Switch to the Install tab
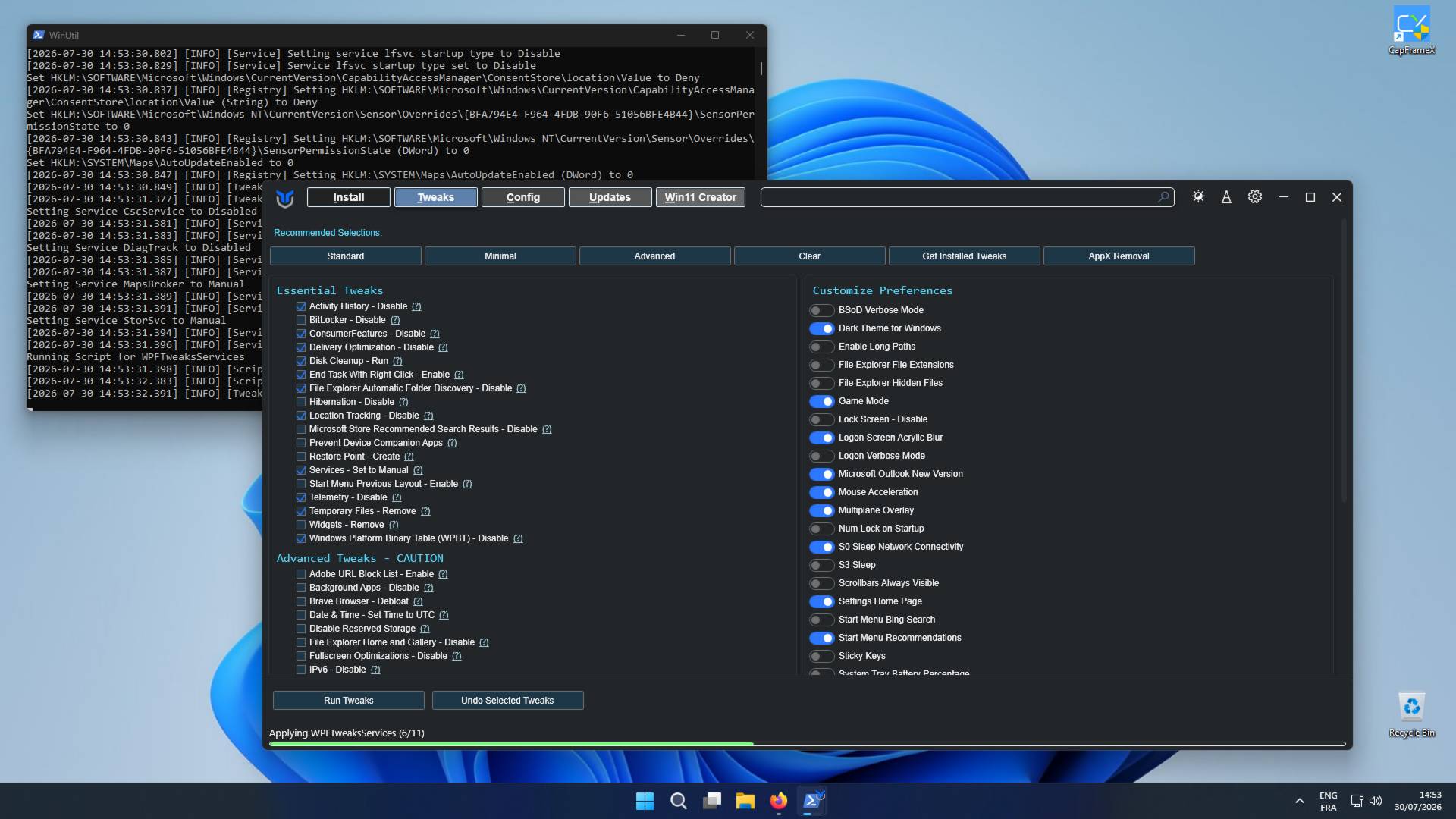The width and height of the screenshot is (1456, 819). [x=349, y=197]
